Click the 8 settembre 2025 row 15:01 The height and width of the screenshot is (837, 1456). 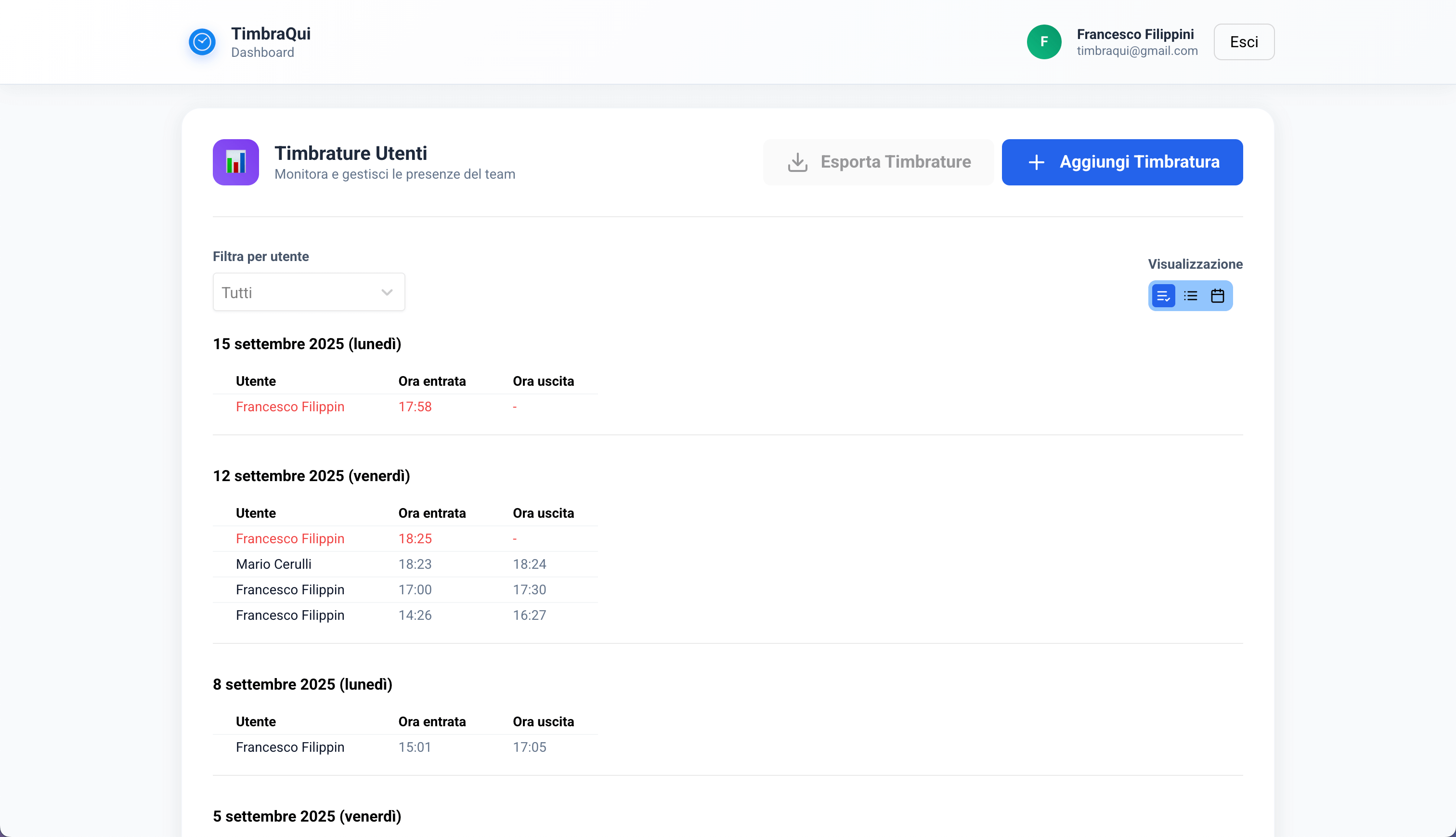414,747
